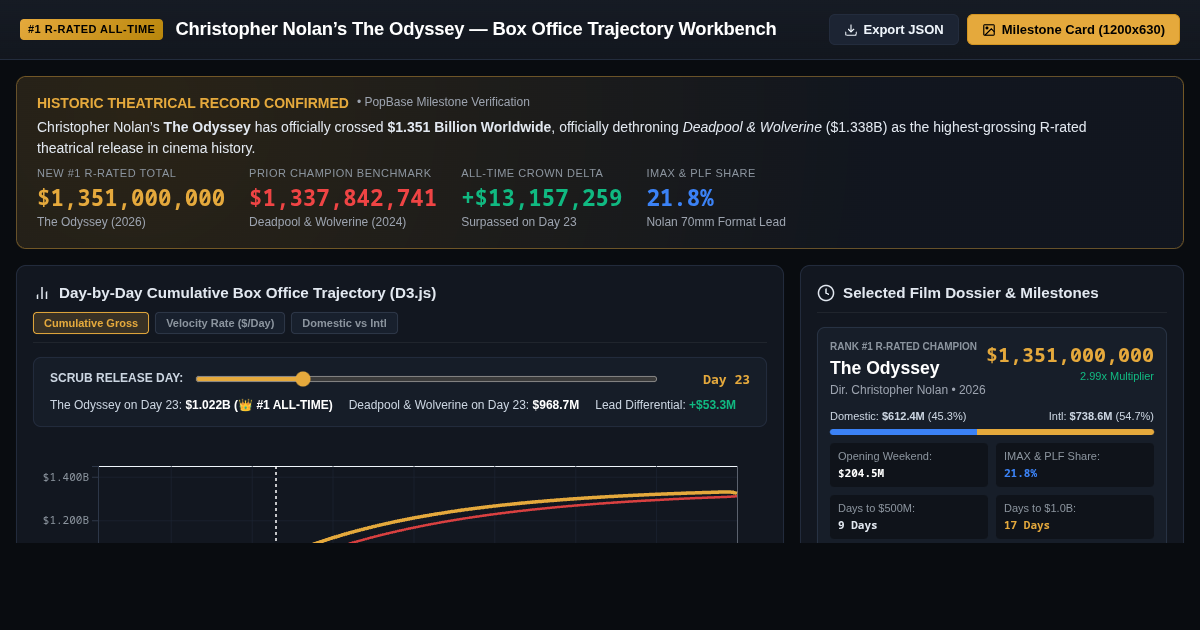
Task: Click the Days to $500M tile
Action: pyautogui.click(x=909, y=517)
